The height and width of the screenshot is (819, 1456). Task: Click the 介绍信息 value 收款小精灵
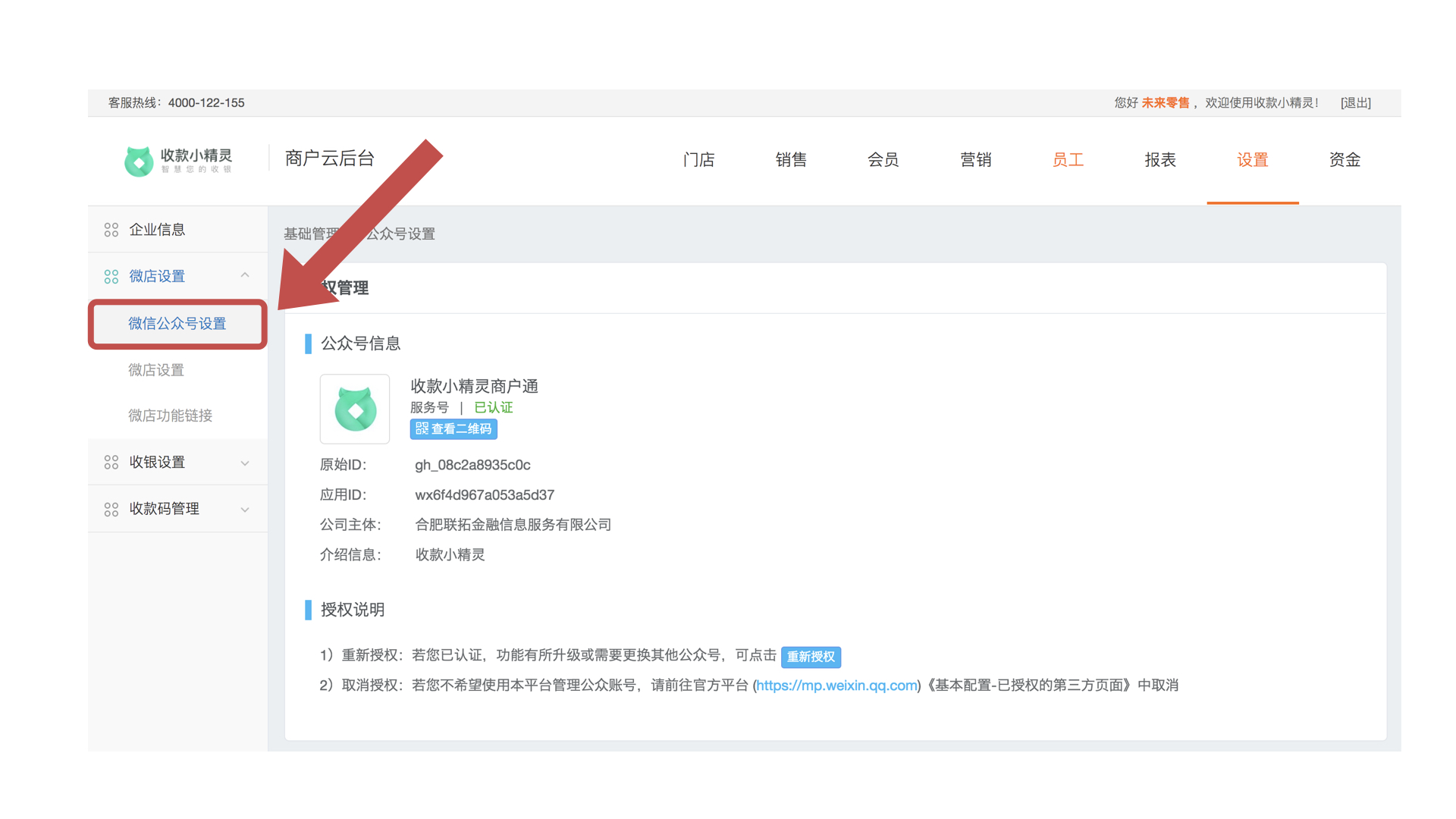click(450, 555)
